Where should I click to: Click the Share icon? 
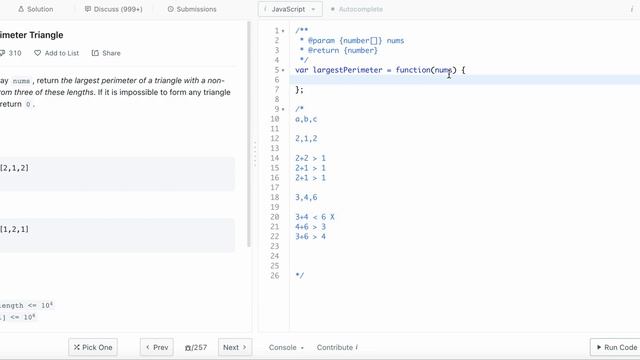tap(95, 53)
